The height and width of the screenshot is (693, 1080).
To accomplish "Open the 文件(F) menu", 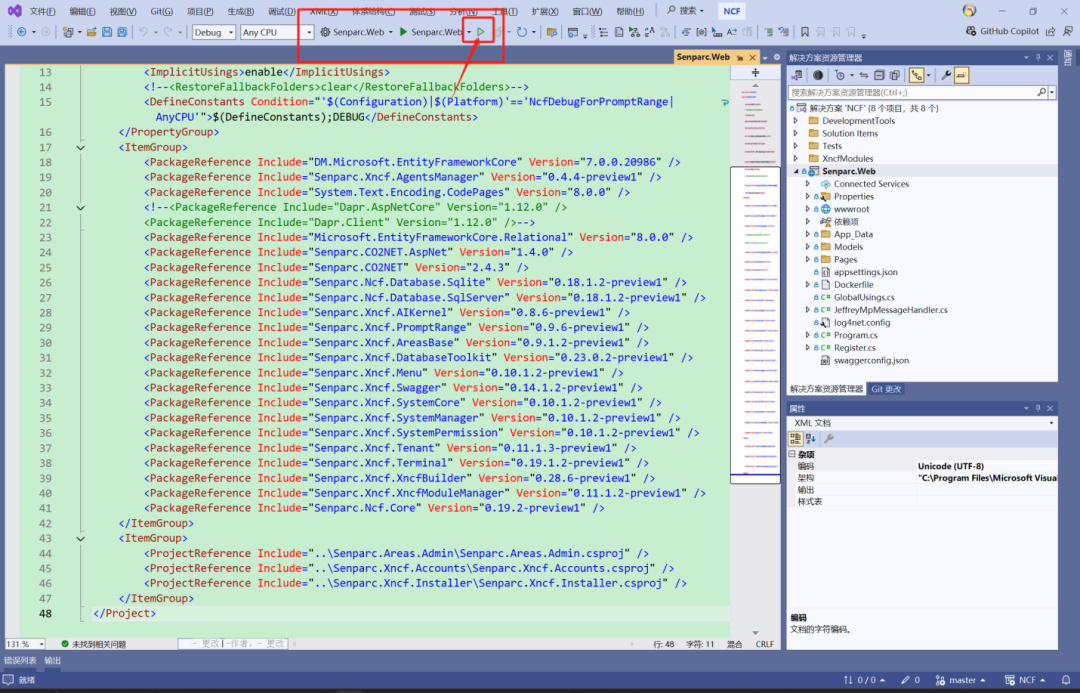I will tap(43, 11).
